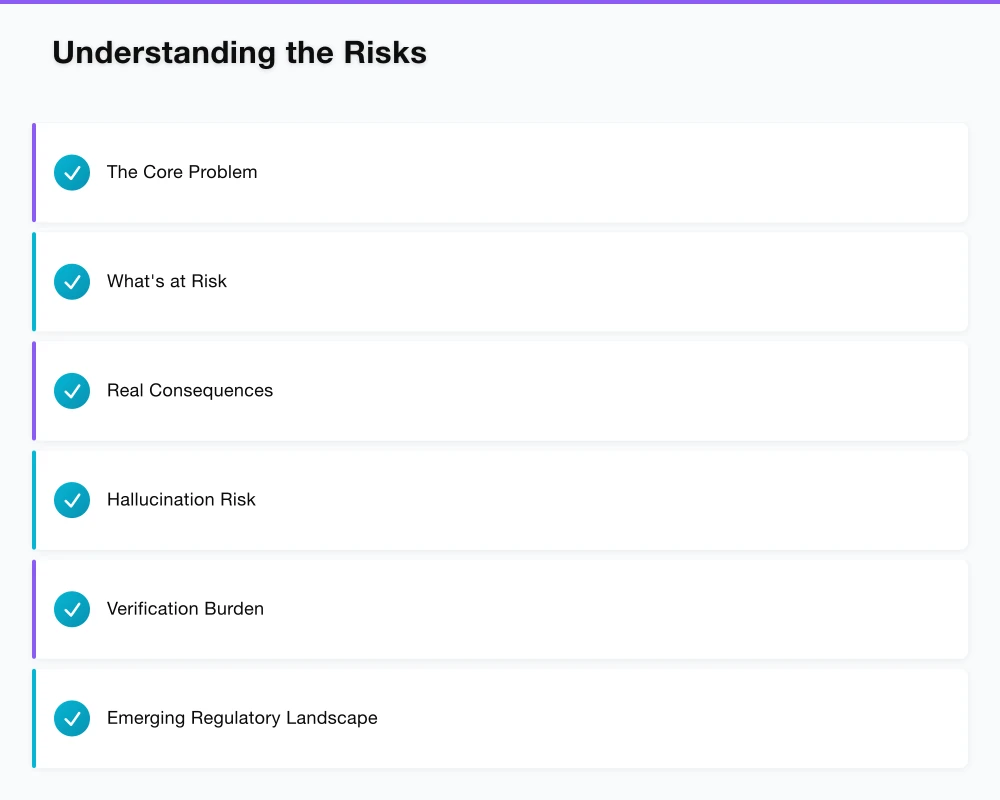Click the checkmark badge on Hallucination Risk
The width and height of the screenshot is (1000, 800).
point(72,500)
